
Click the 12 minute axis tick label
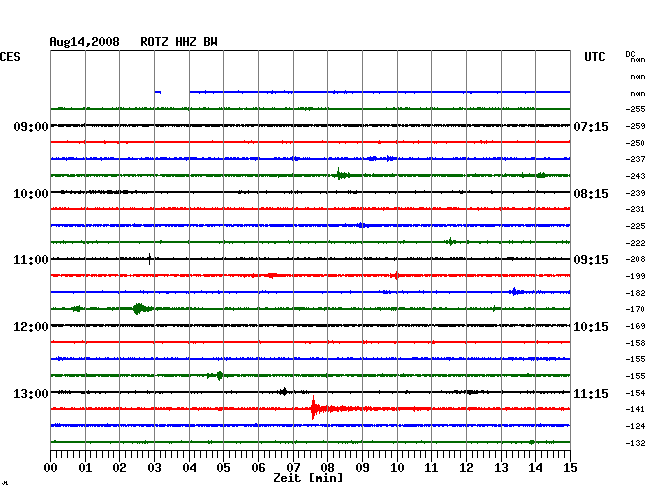coord(466,468)
